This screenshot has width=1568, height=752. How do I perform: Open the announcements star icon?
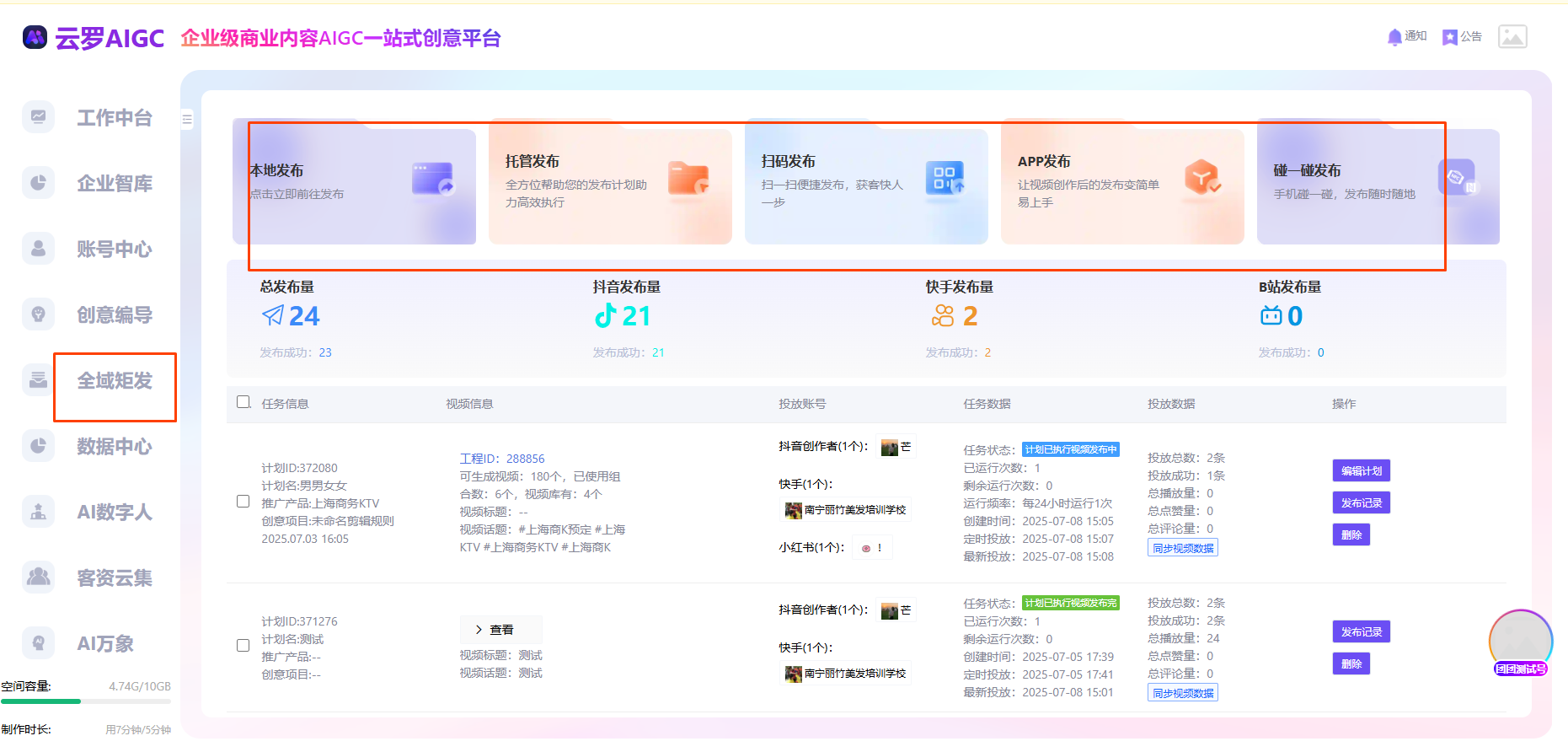[x=1449, y=37]
